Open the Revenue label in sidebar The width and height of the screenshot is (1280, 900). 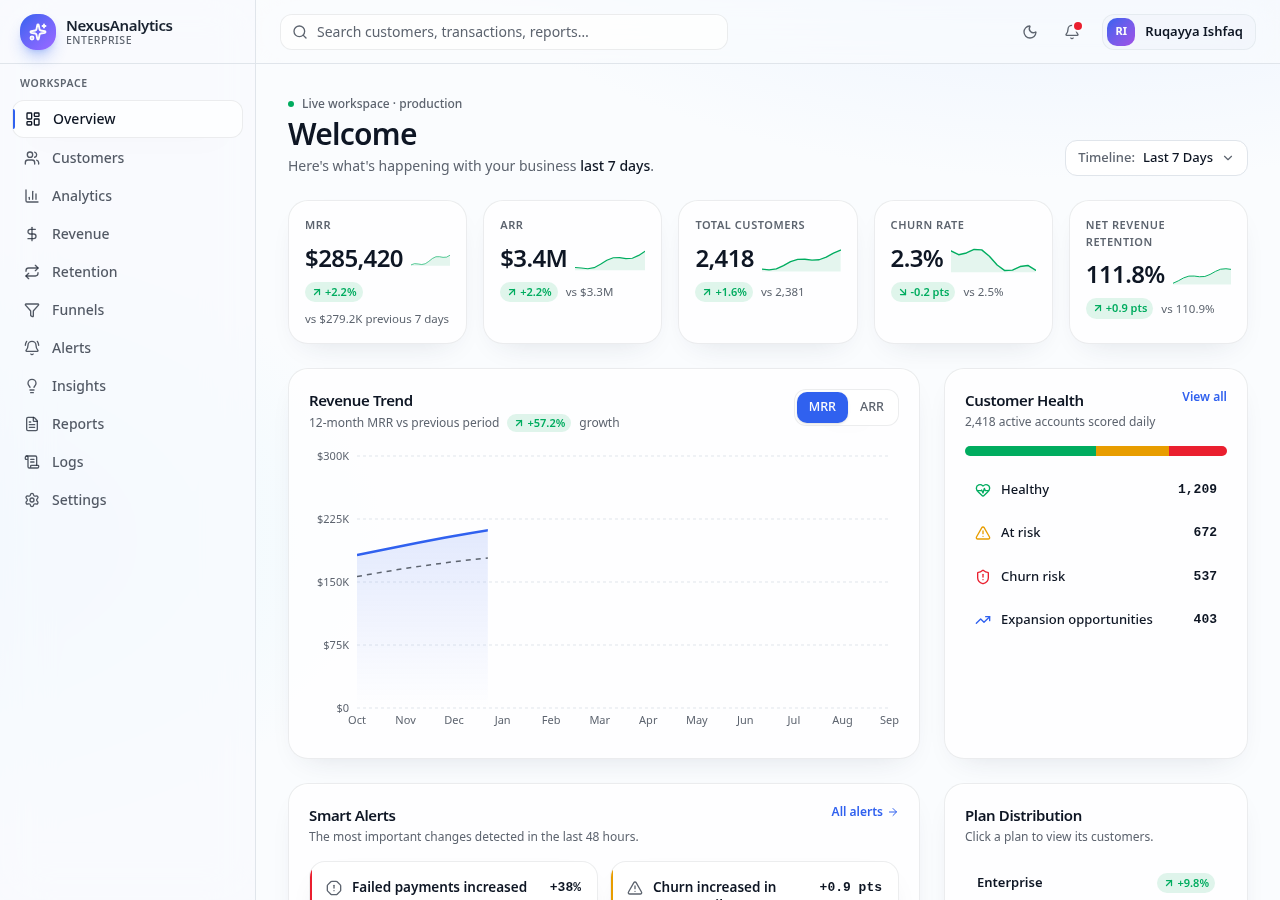81,234
